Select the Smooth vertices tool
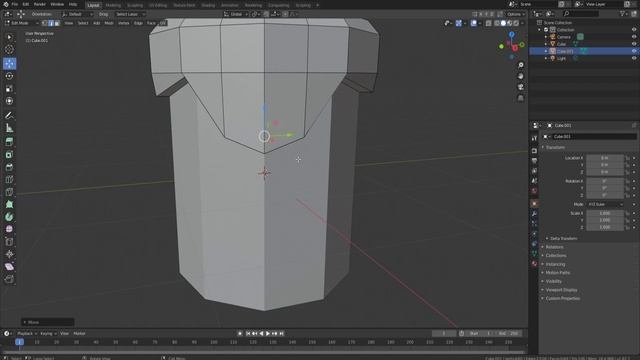640x360 pixels. tap(9, 229)
